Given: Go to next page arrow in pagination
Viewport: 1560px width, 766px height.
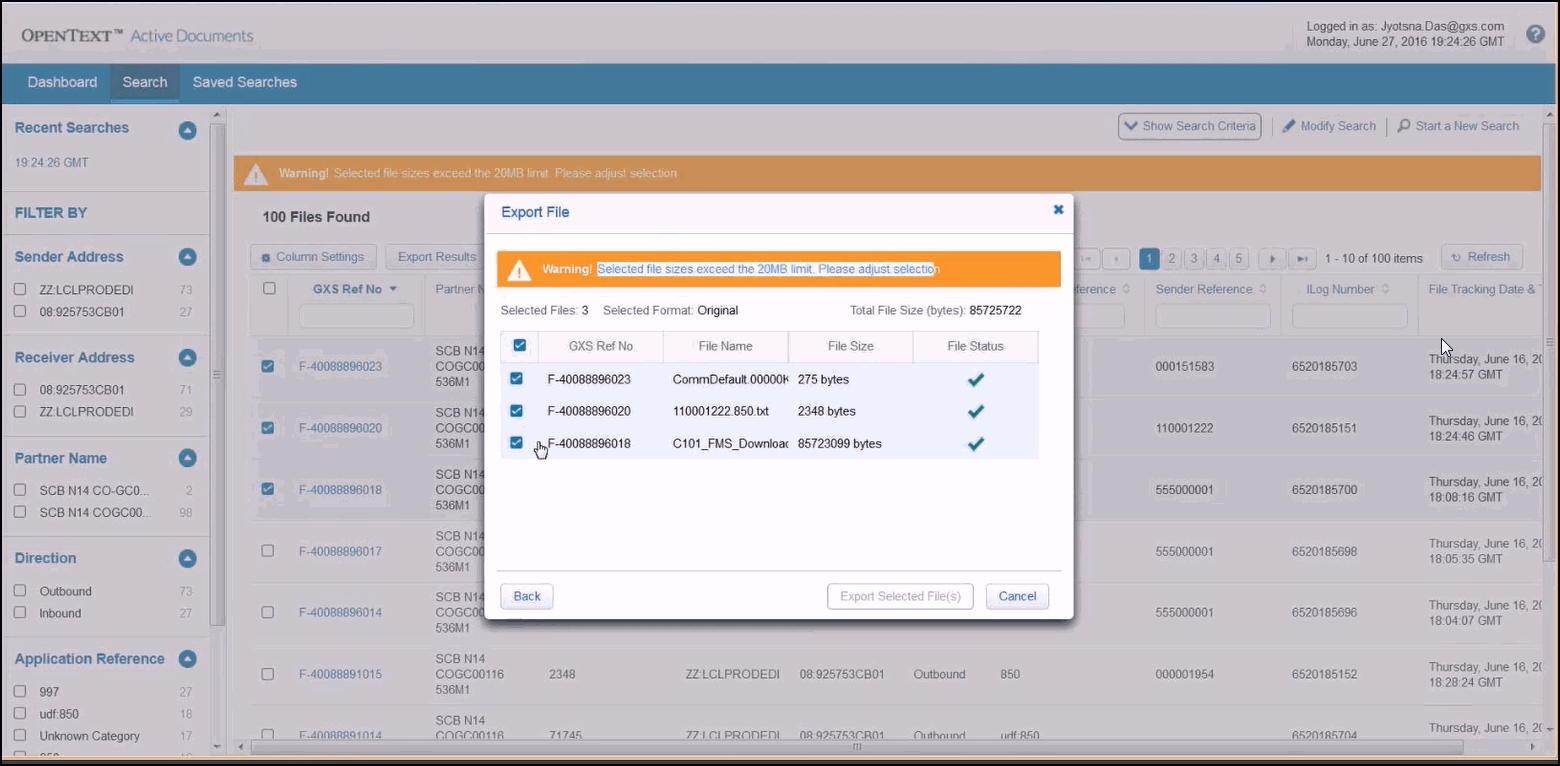Looking at the screenshot, I should click(x=1271, y=259).
